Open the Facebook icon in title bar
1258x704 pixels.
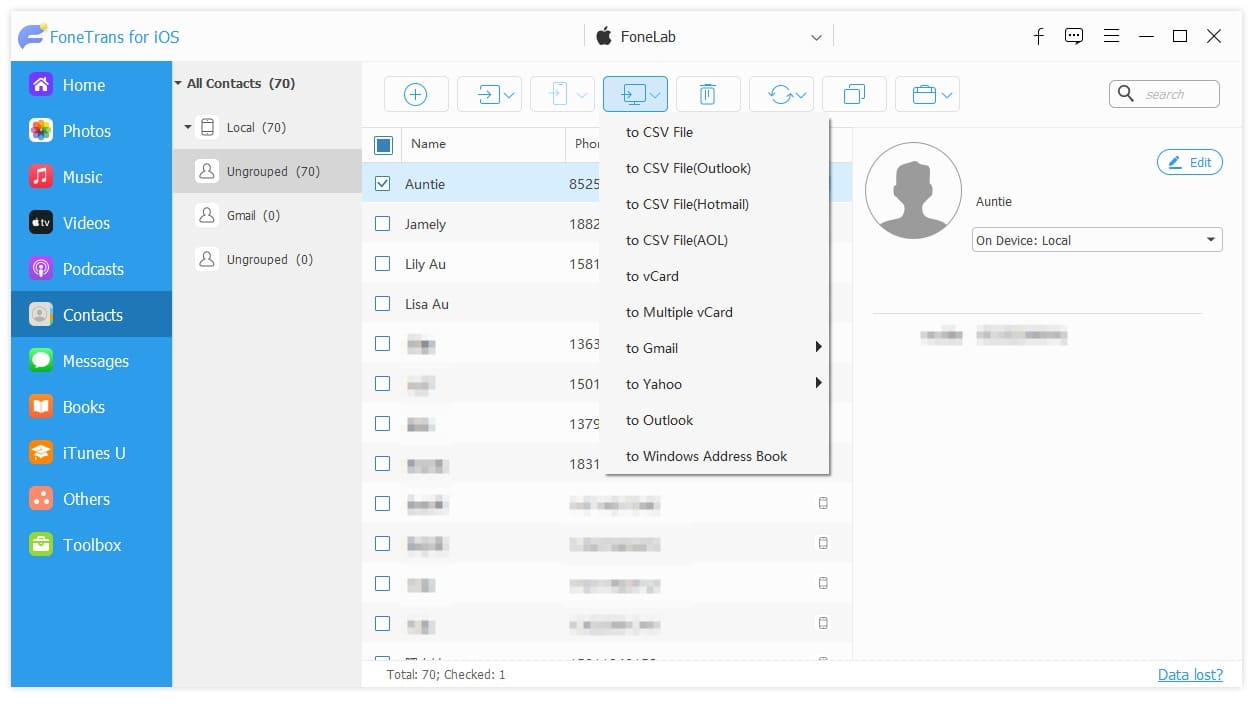(1038, 36)
